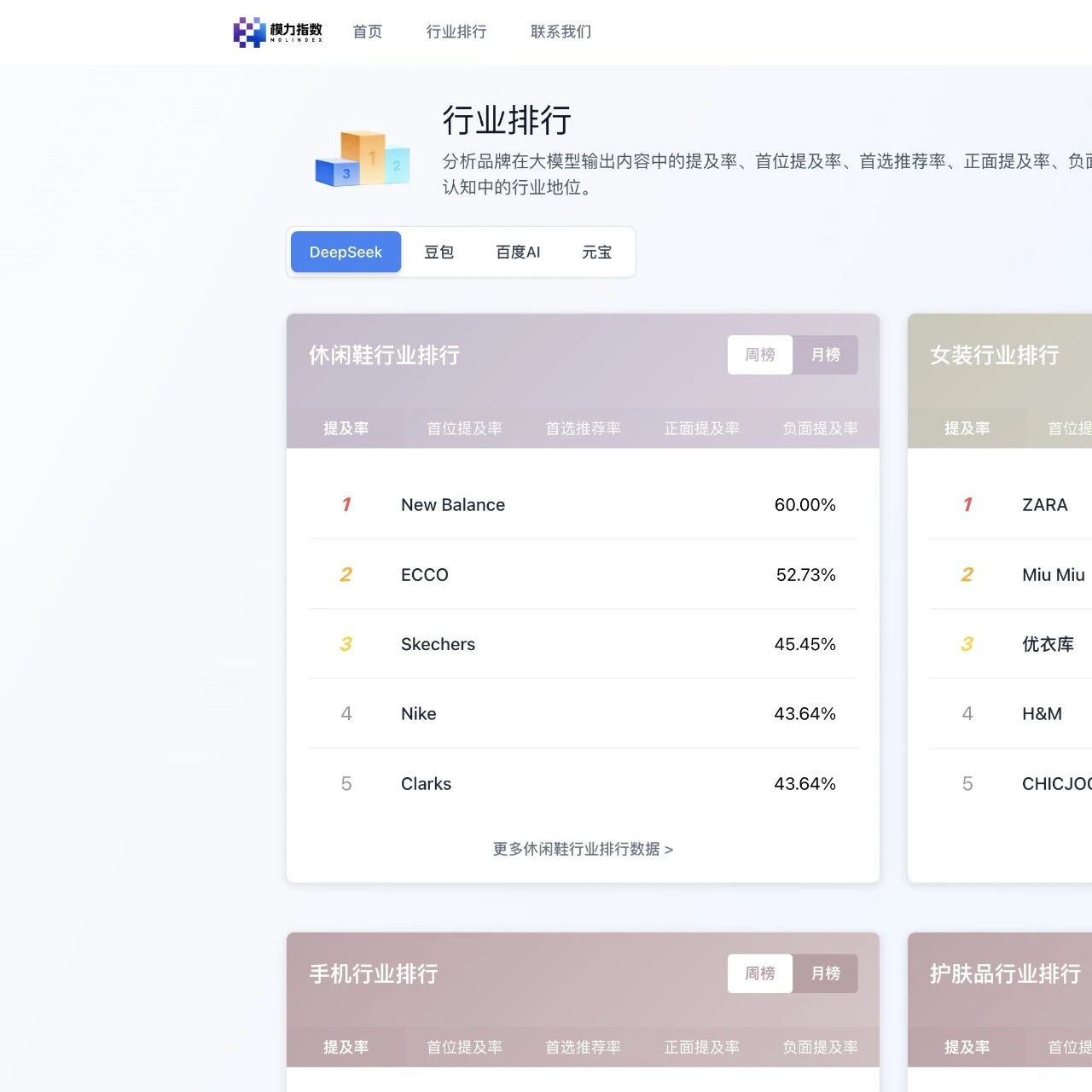This screenshot has height=1092, width=1092.
Task: Select 首选推荐率 tab in 手机 card
Action: tap(583, 1047)
